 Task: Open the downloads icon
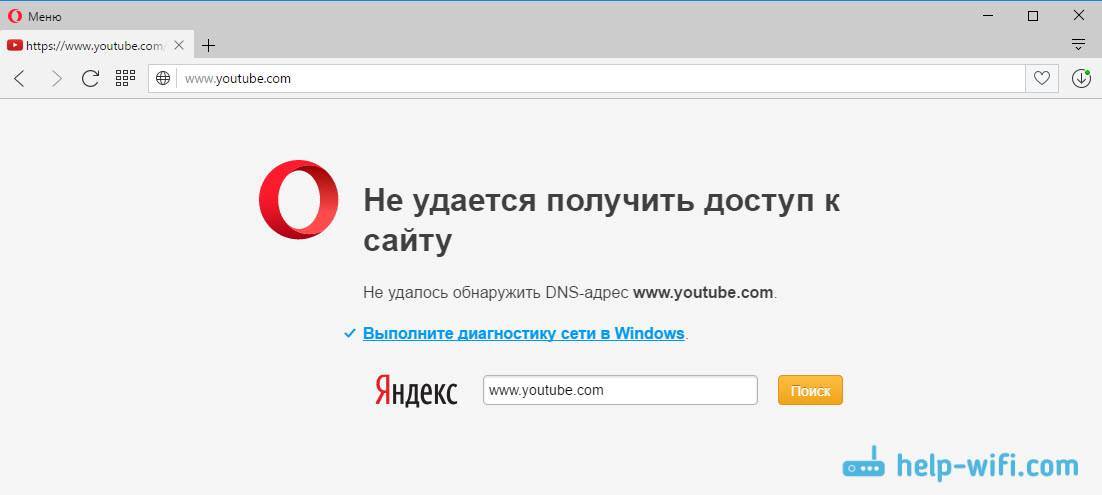pos(1081,79)
